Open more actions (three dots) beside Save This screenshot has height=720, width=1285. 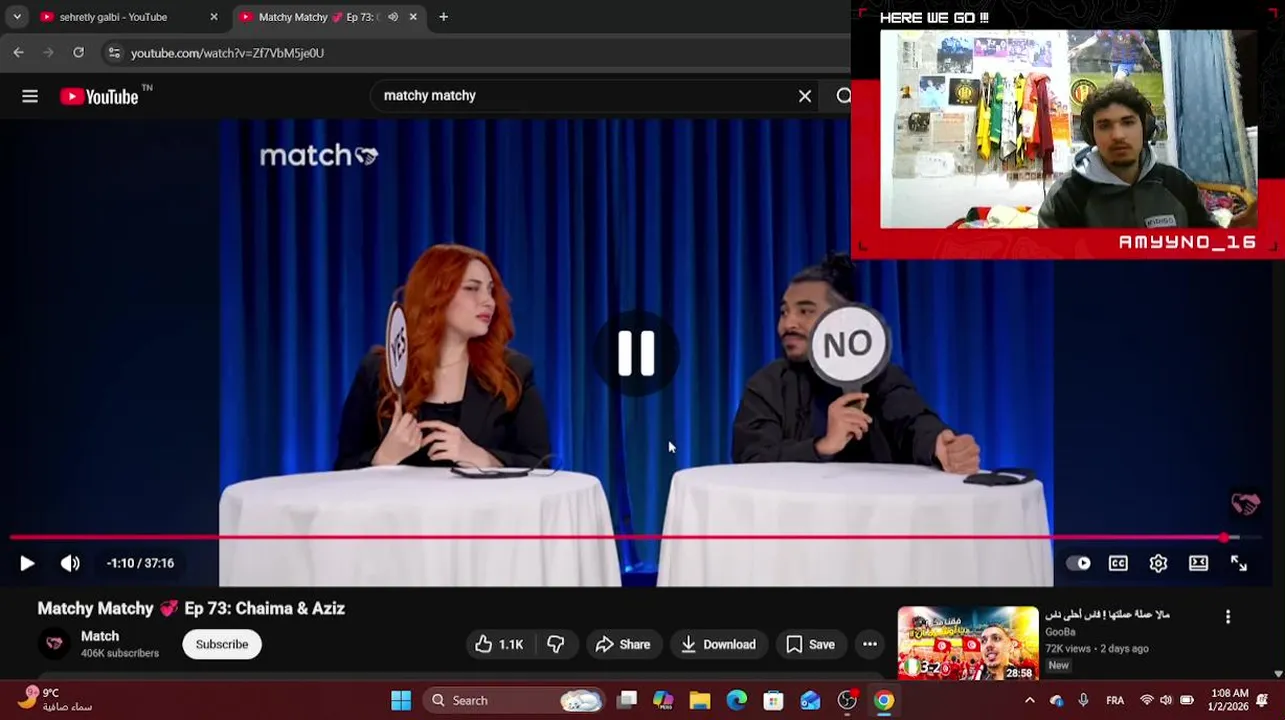[870, 644]
